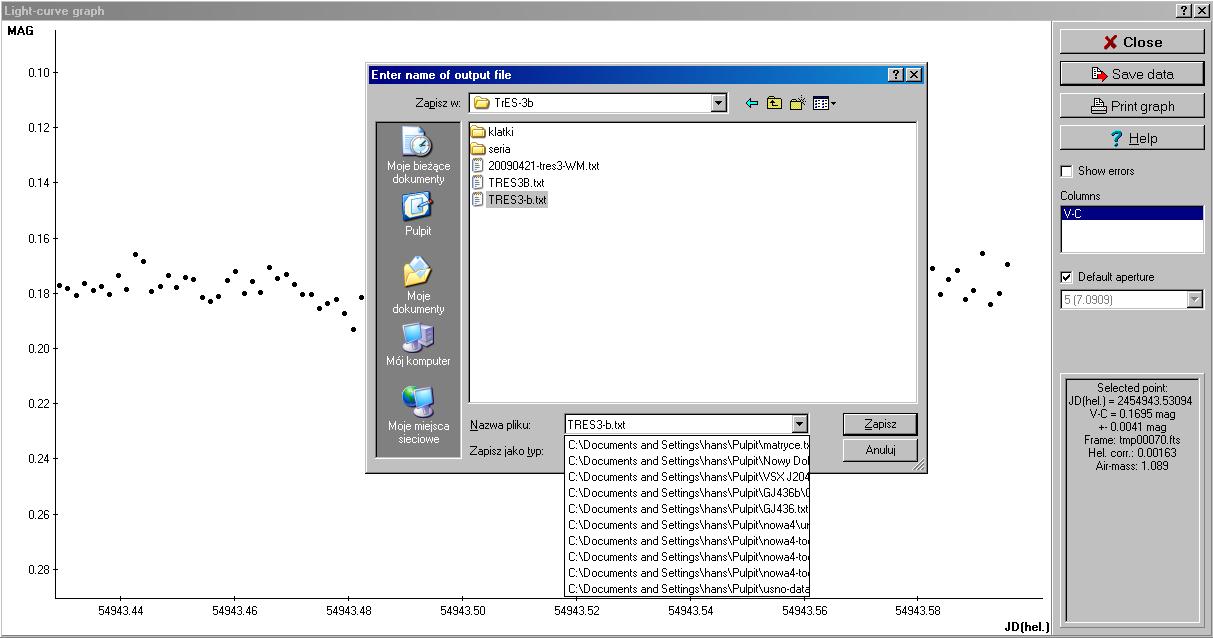Expand the Zapisz w folder dropdown
Screen dimensions: 1213x638
pos(718,103)
